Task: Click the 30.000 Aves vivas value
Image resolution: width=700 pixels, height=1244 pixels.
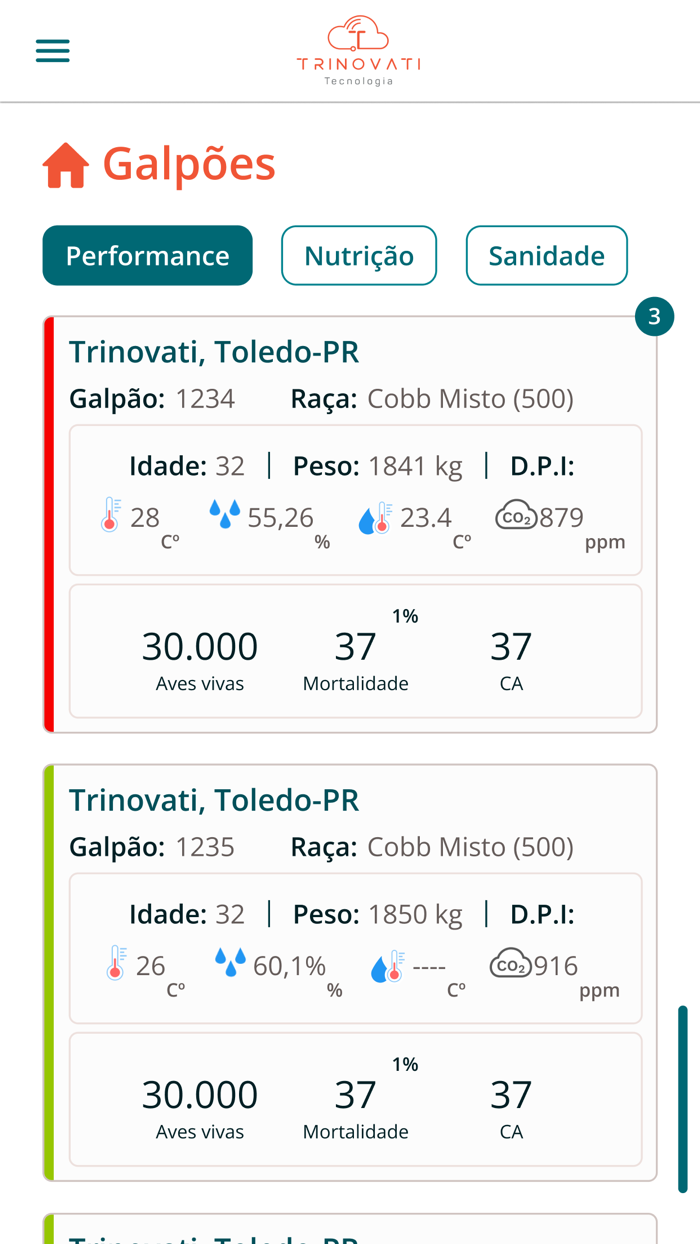Action: tap(199, 650)
